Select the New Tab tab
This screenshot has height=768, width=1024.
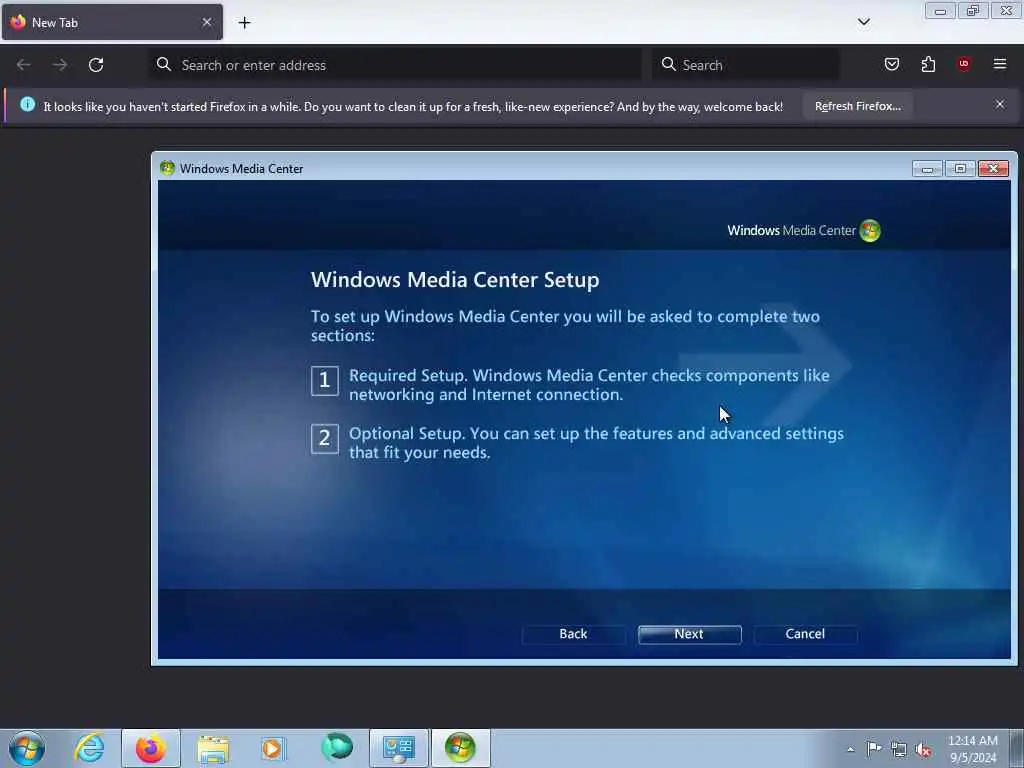[x=112, y=22]
